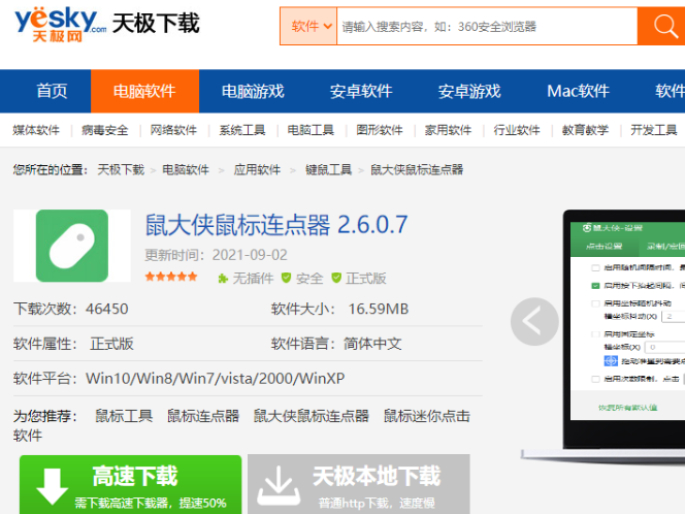Click the title 鼠大侠鼠标连点器 2.6.0.7
This screenshot has height=514, width=685.
(277, 225)
